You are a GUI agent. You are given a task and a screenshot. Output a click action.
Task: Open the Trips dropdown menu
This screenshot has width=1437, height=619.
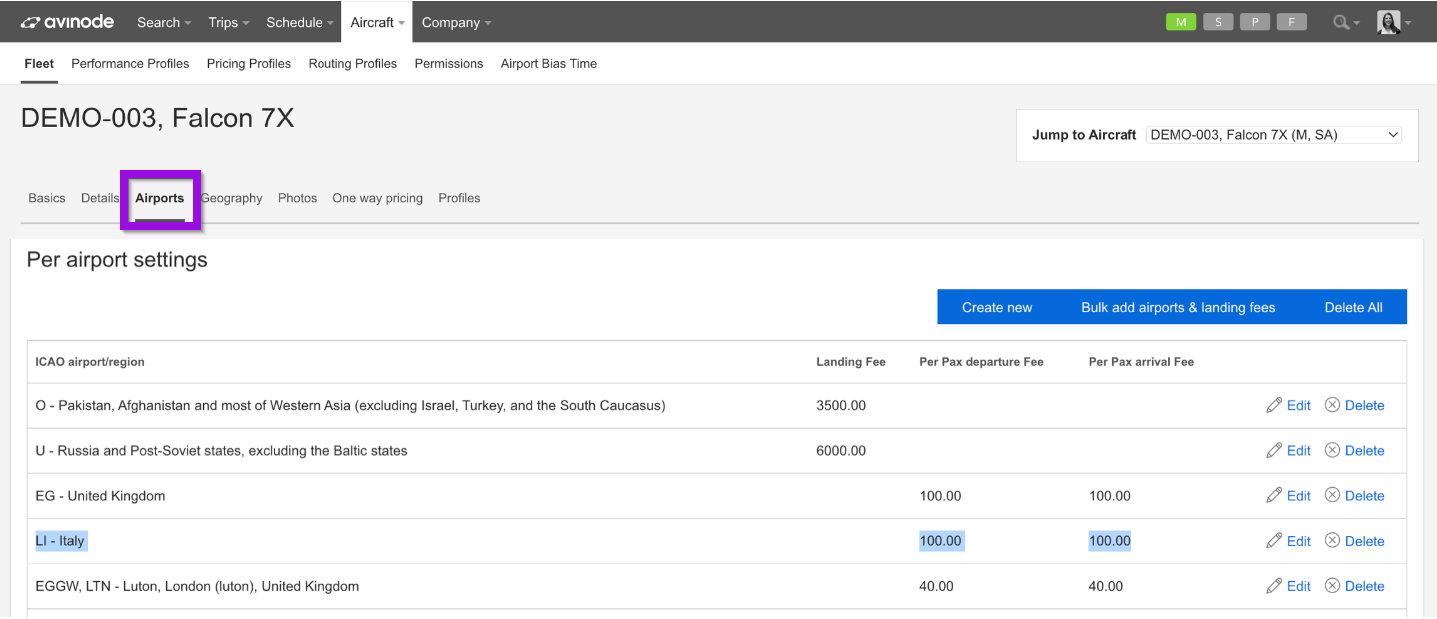[229, 22]
